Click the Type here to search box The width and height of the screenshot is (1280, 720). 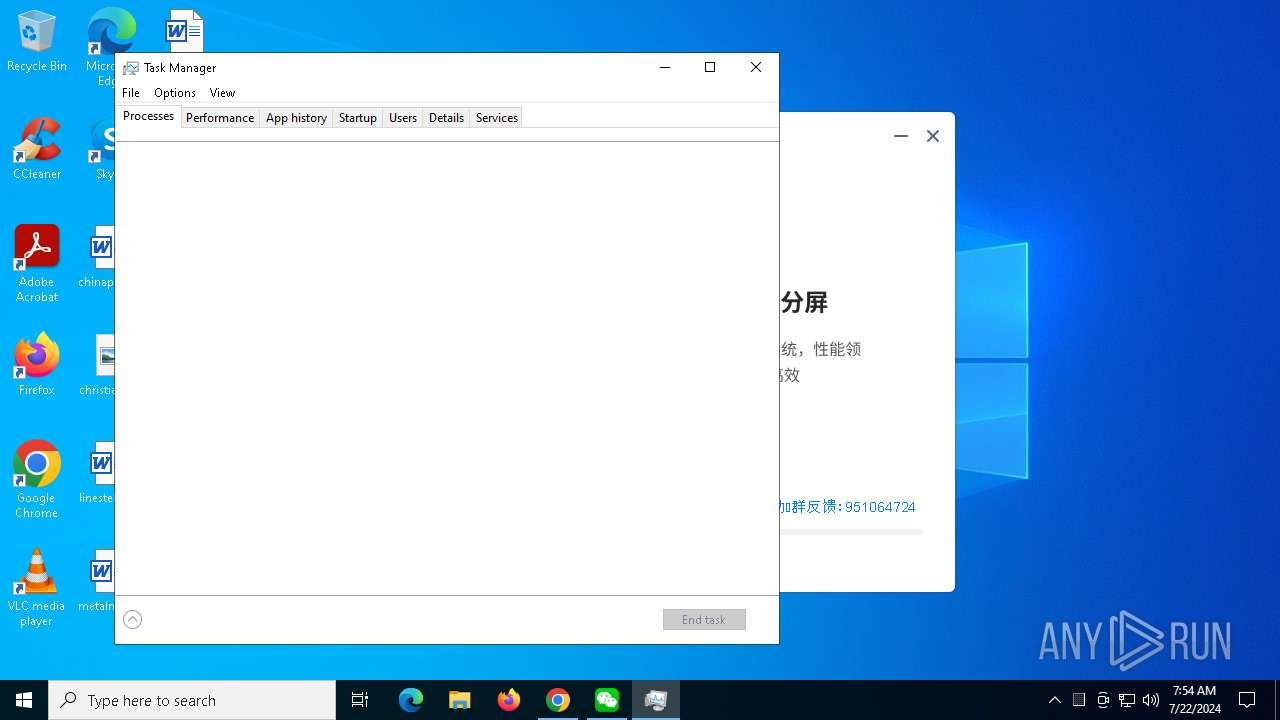coord(192,700)
